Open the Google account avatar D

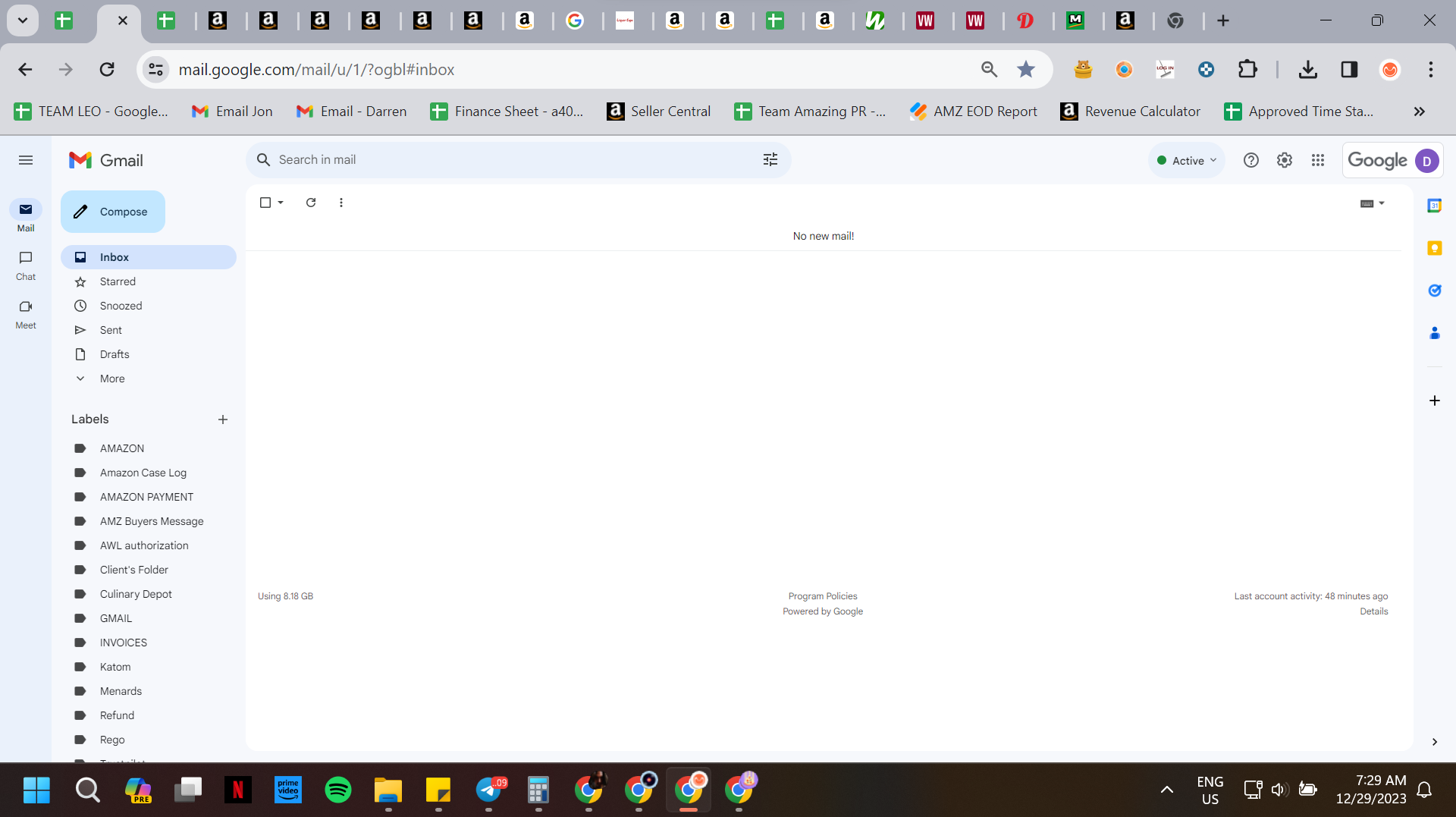click(1427, 161)
